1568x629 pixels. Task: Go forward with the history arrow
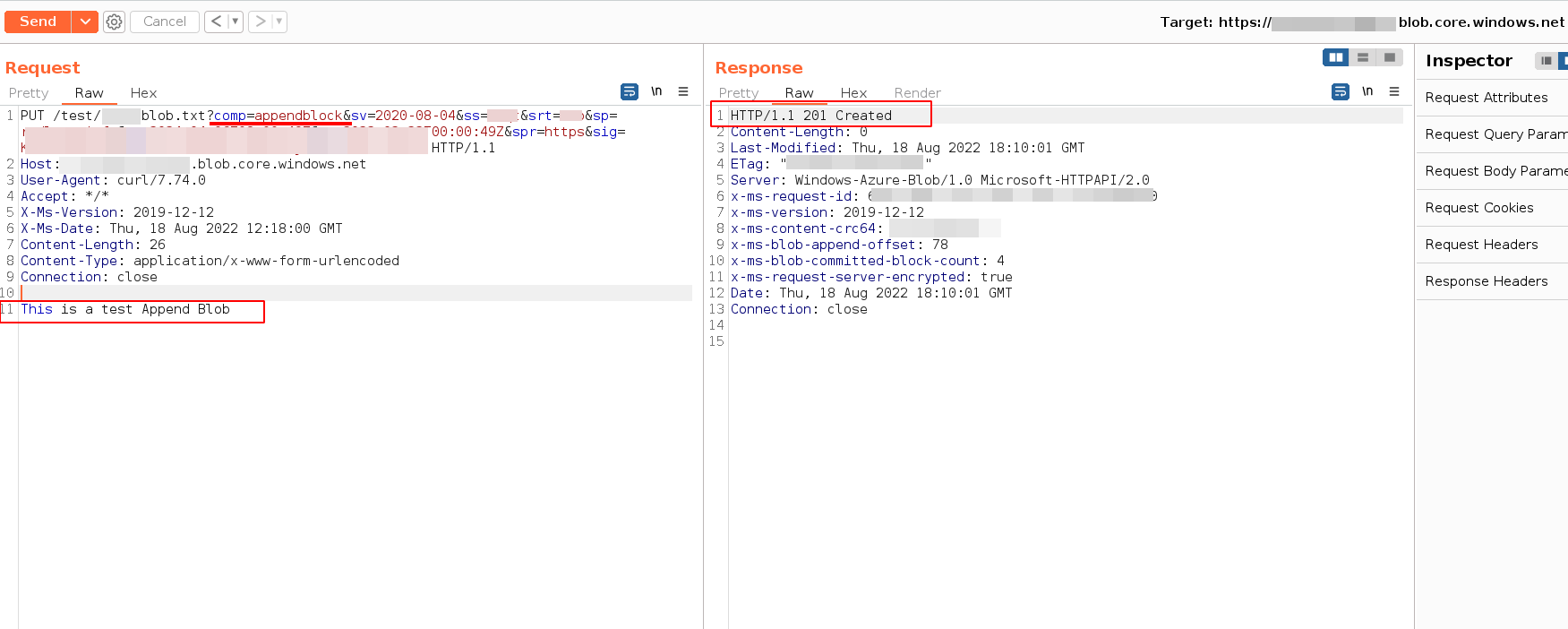pos(260,22)
